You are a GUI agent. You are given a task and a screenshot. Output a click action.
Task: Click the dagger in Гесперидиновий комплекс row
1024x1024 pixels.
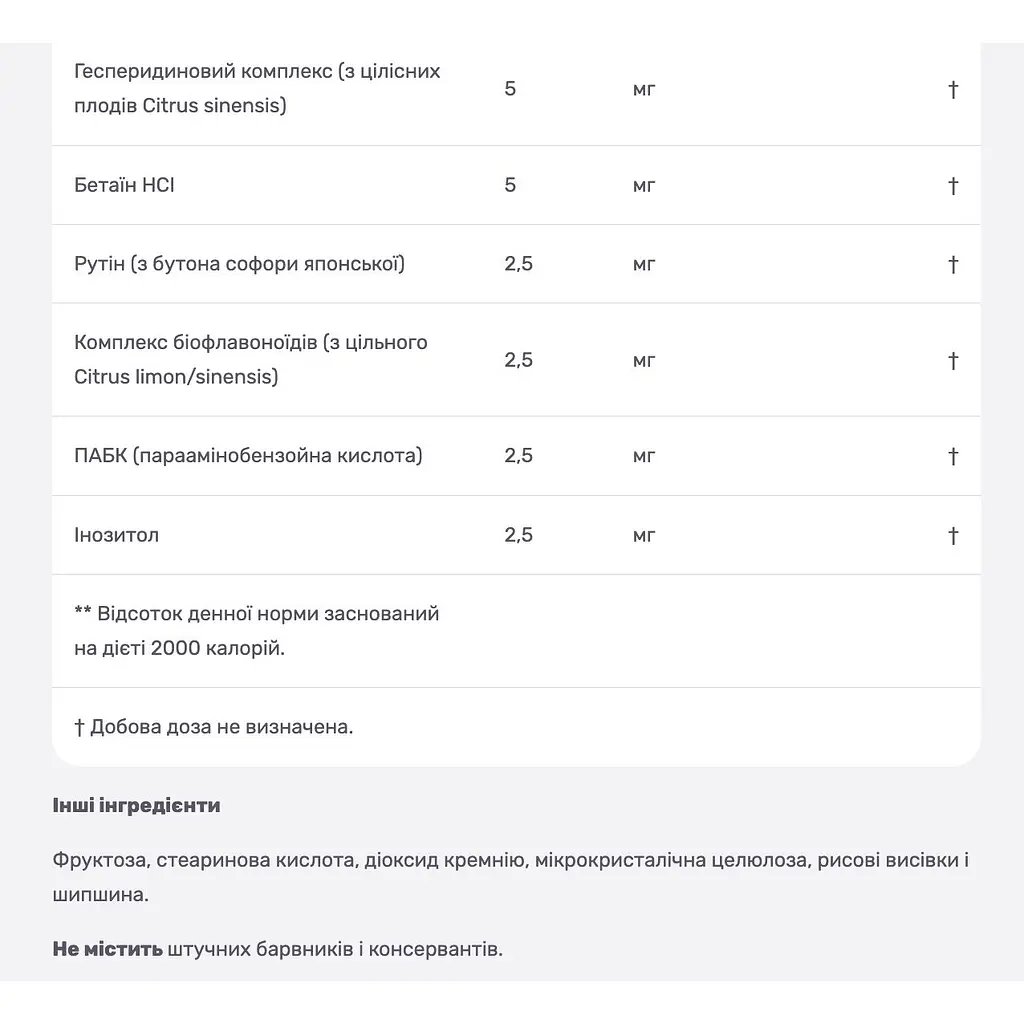953,89
